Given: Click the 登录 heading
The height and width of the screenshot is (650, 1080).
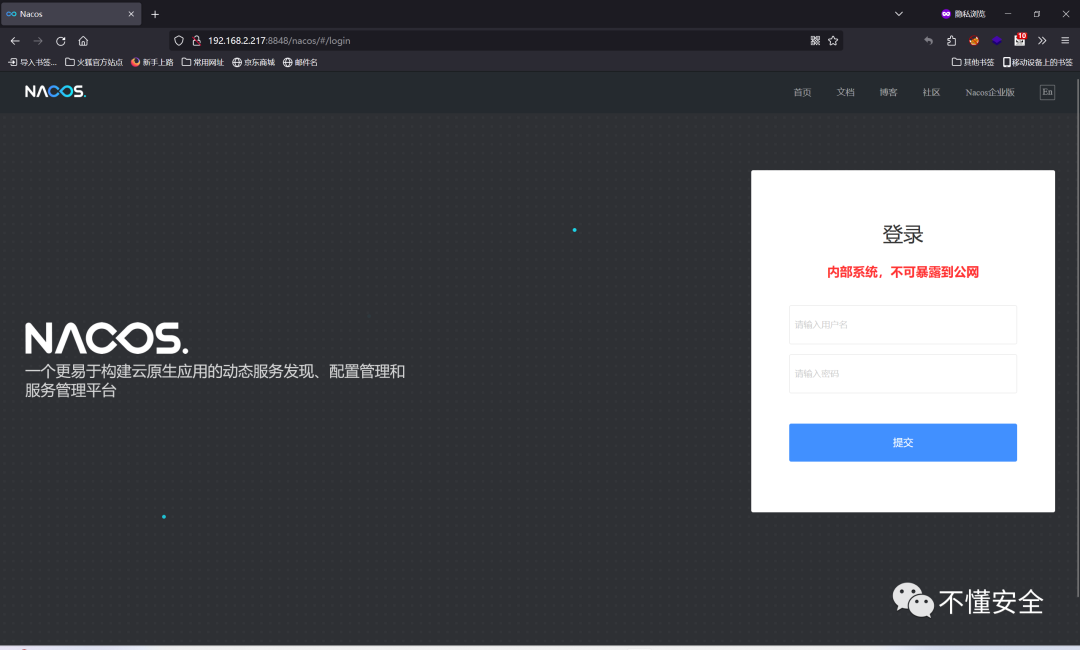Looking at the screenshot, I should click(902, 234).
